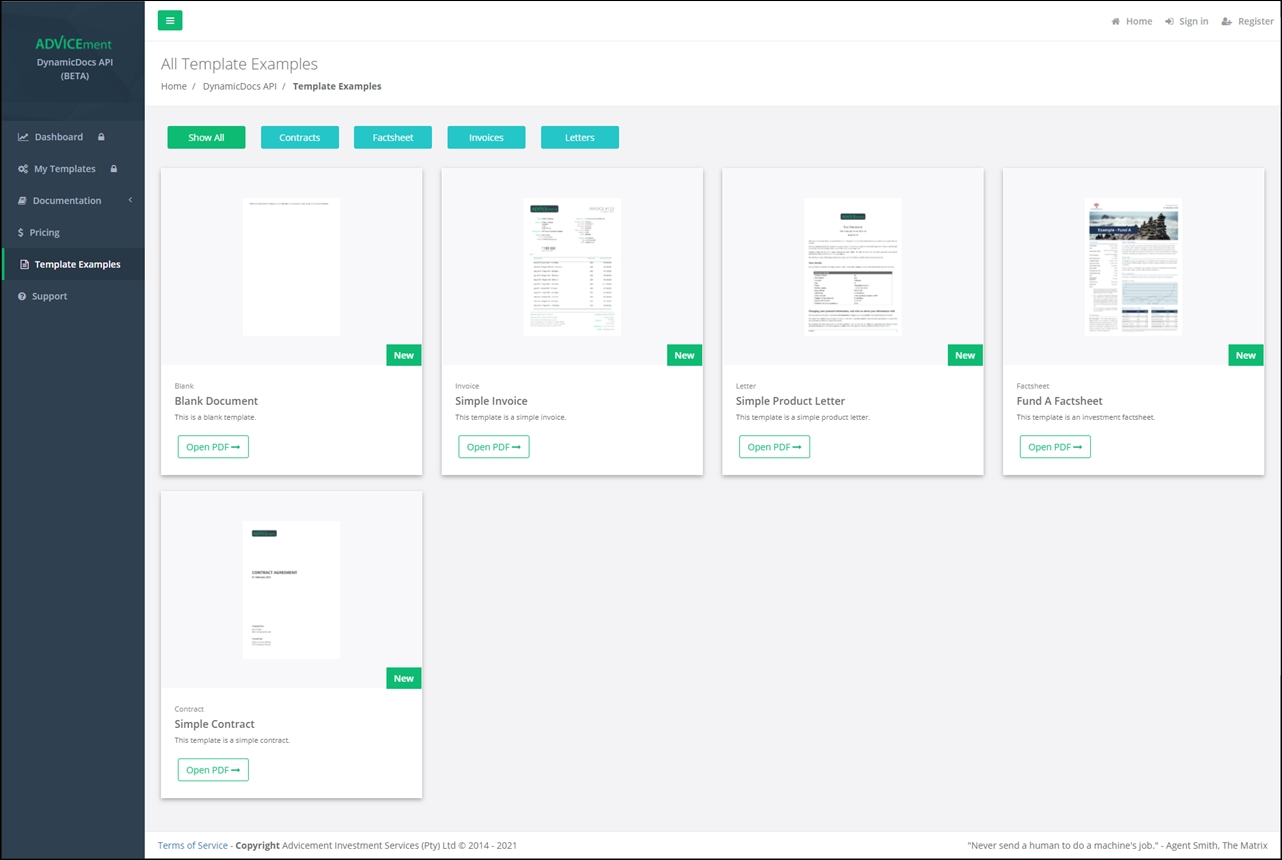Click the Support question mark icon
The image size is (1282, 860).
(22, 297)
